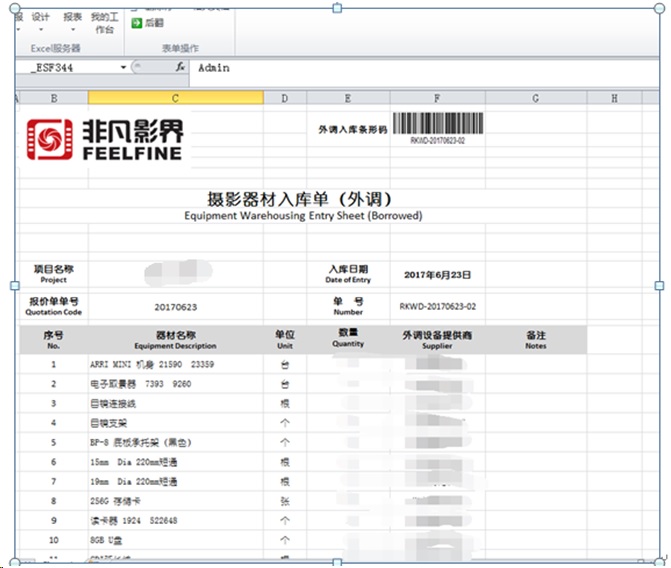Click the number cell RKWD-20170623-02
Screen dimensions: 671x568
tap(437, 307)
